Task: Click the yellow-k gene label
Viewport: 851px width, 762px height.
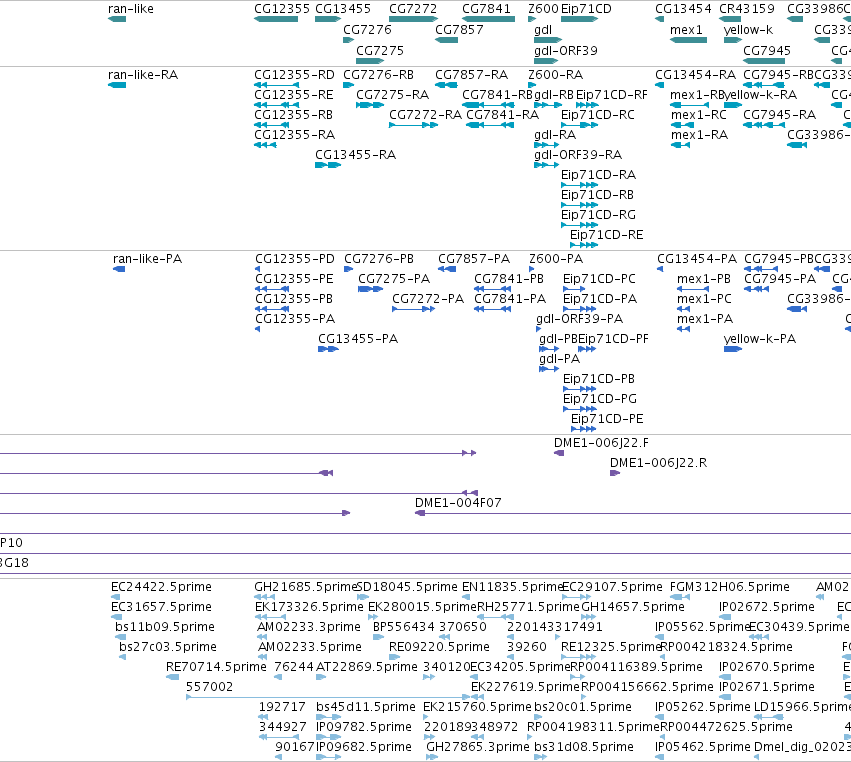Action: tap(748, 30)
